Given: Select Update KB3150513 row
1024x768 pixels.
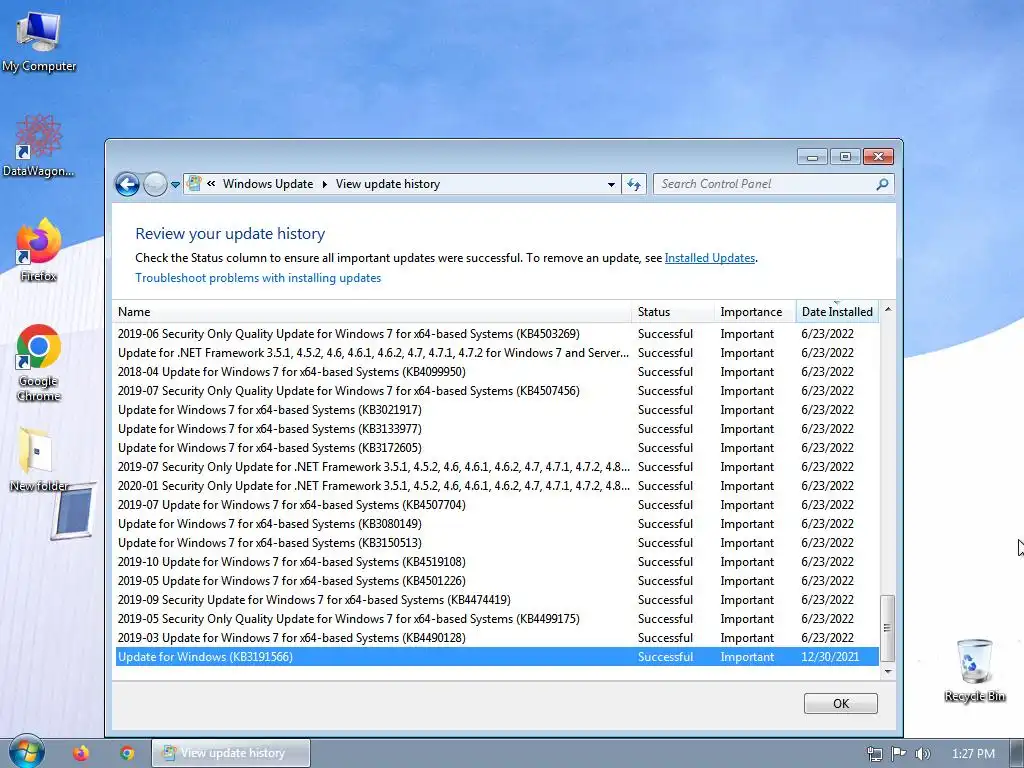Looking at the screenshot, I should point(497,543).
